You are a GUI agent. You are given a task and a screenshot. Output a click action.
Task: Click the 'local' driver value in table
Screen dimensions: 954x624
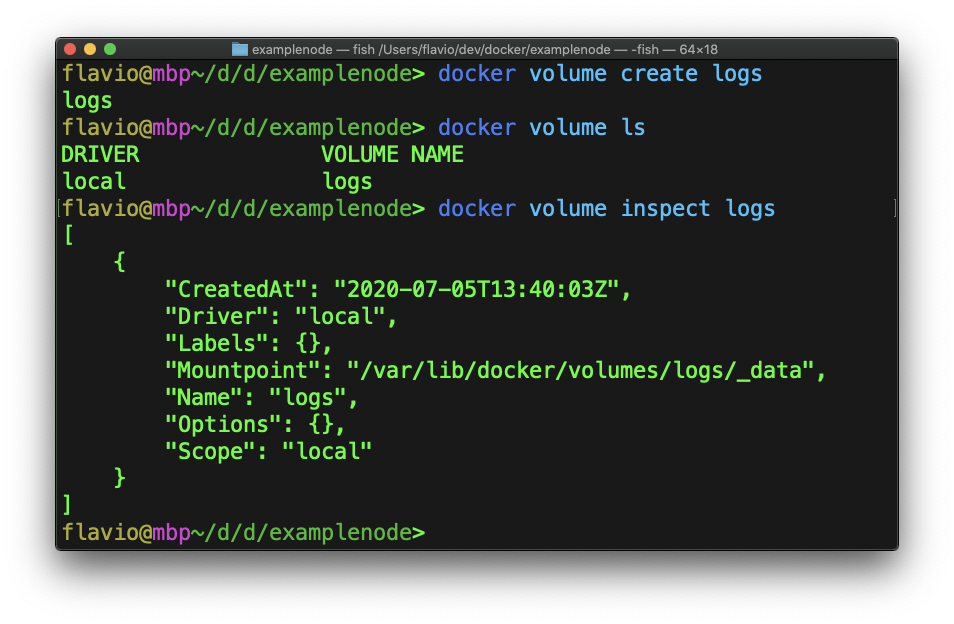(94, 182)
